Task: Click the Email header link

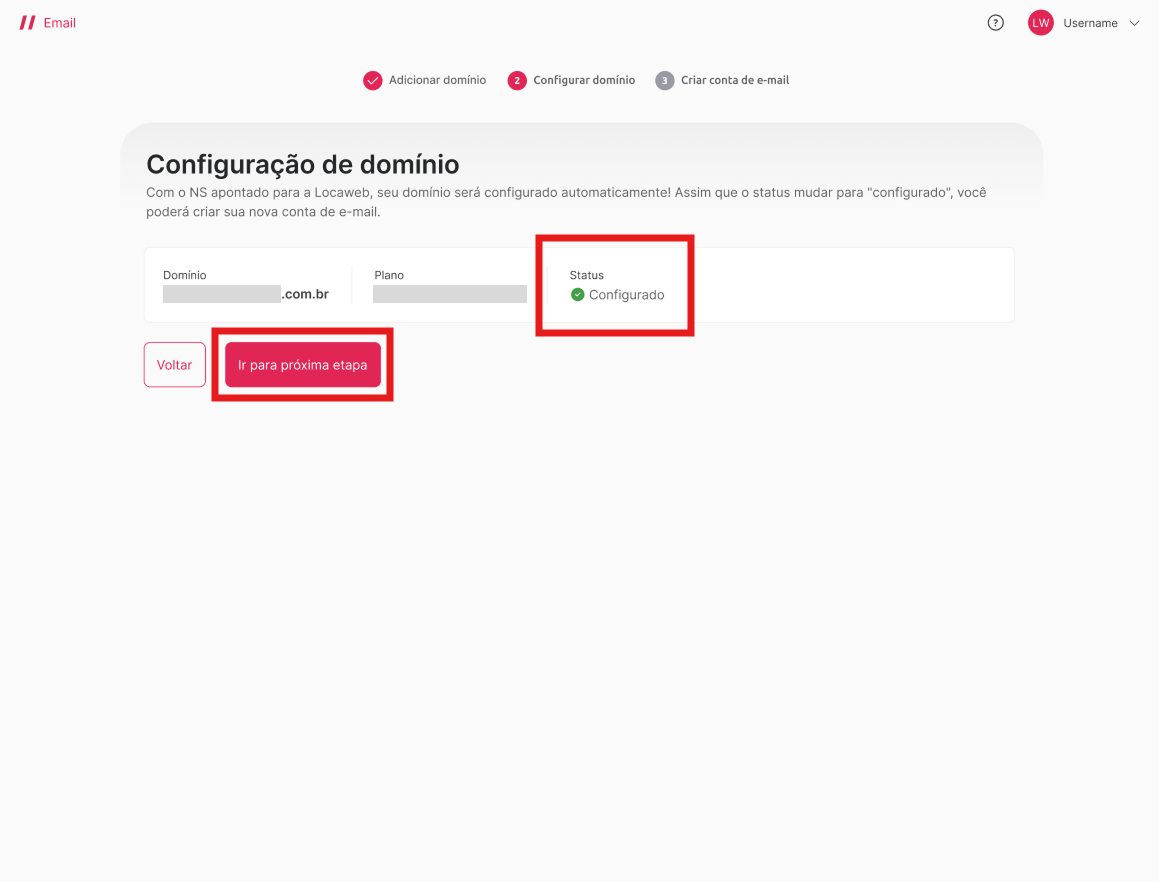Action: click(x=59, y=23)
